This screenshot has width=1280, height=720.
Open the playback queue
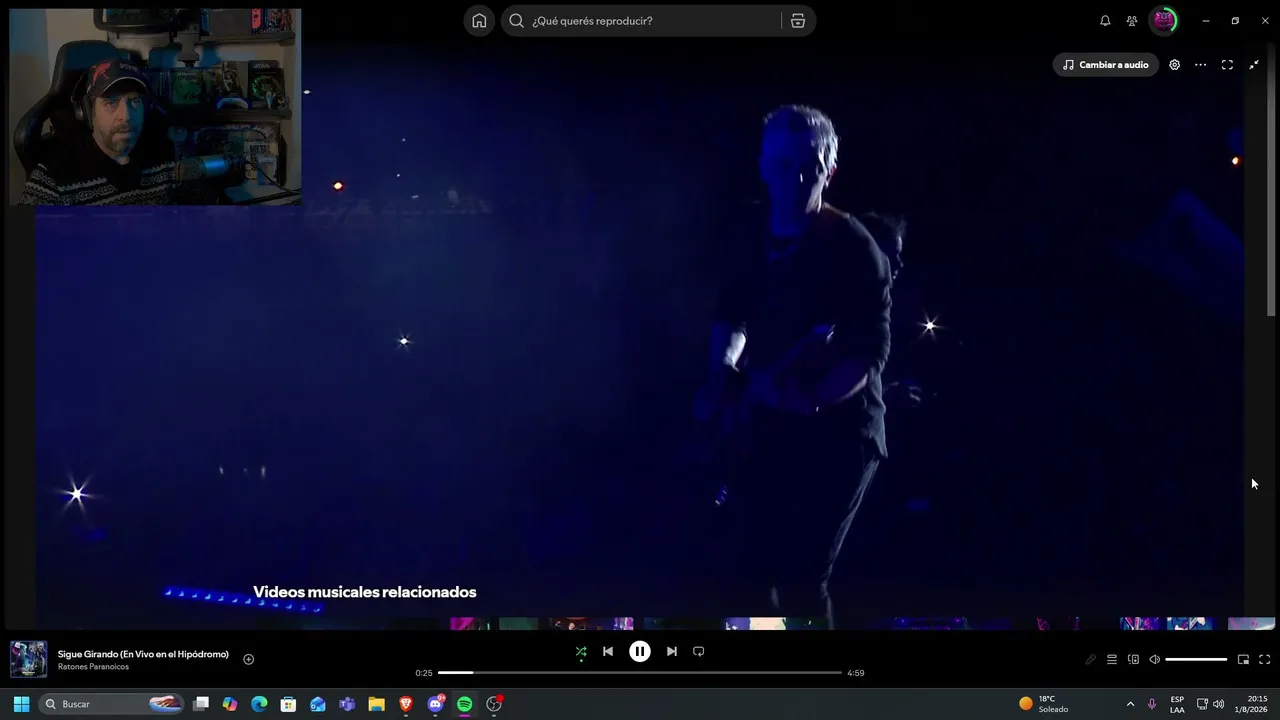1112,659
